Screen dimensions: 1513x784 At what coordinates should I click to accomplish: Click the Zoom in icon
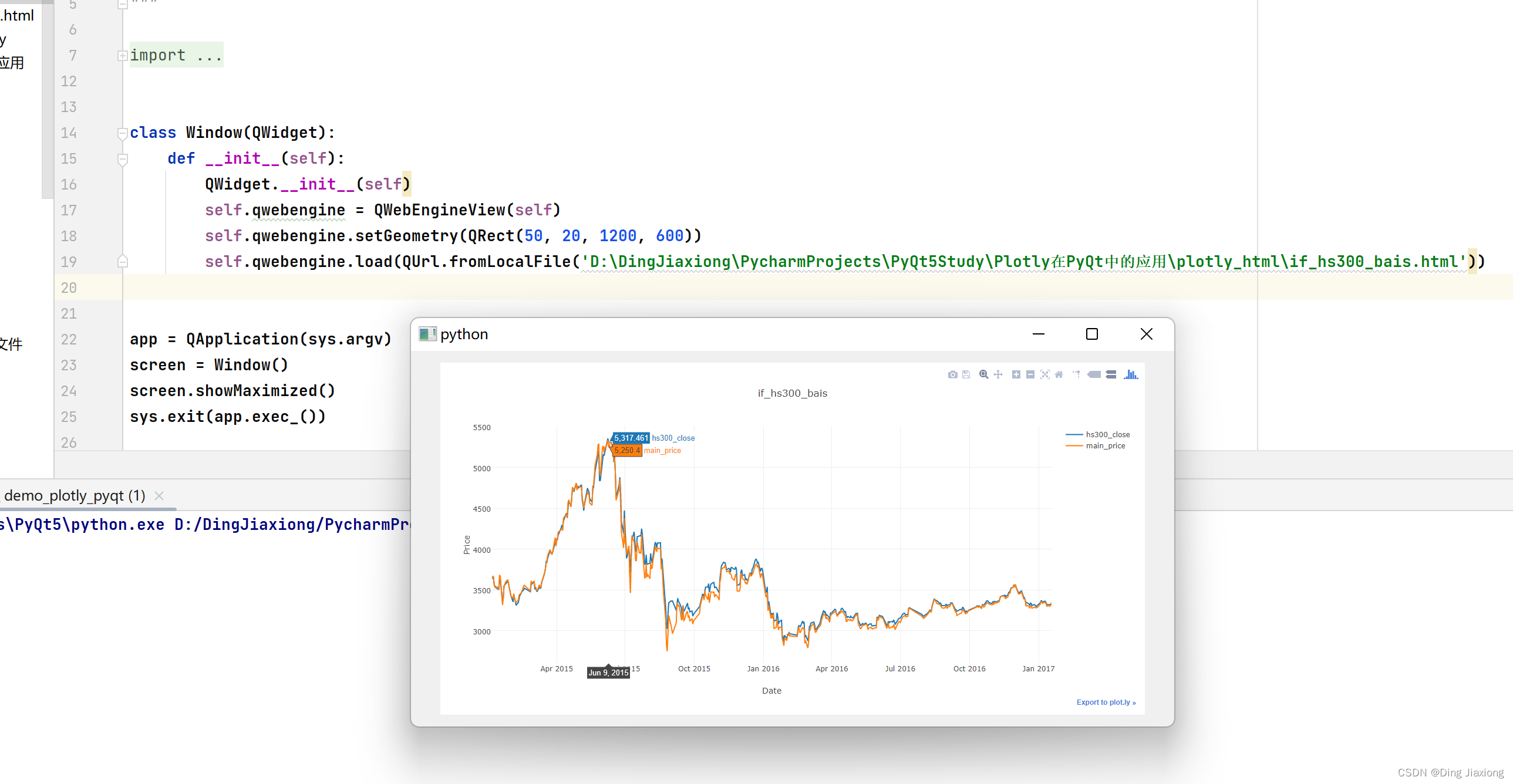click(1017, 374)
